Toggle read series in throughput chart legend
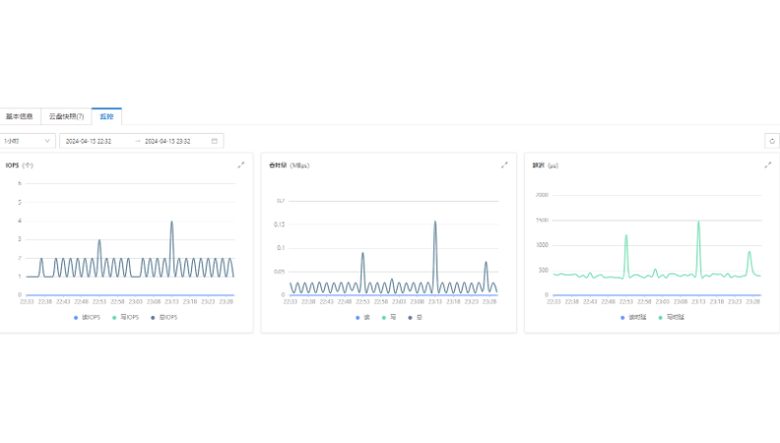 pos(363,317)
